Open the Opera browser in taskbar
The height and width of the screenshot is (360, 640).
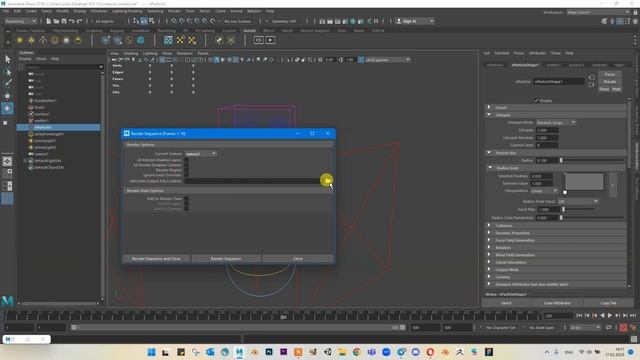tap(430, 352)
